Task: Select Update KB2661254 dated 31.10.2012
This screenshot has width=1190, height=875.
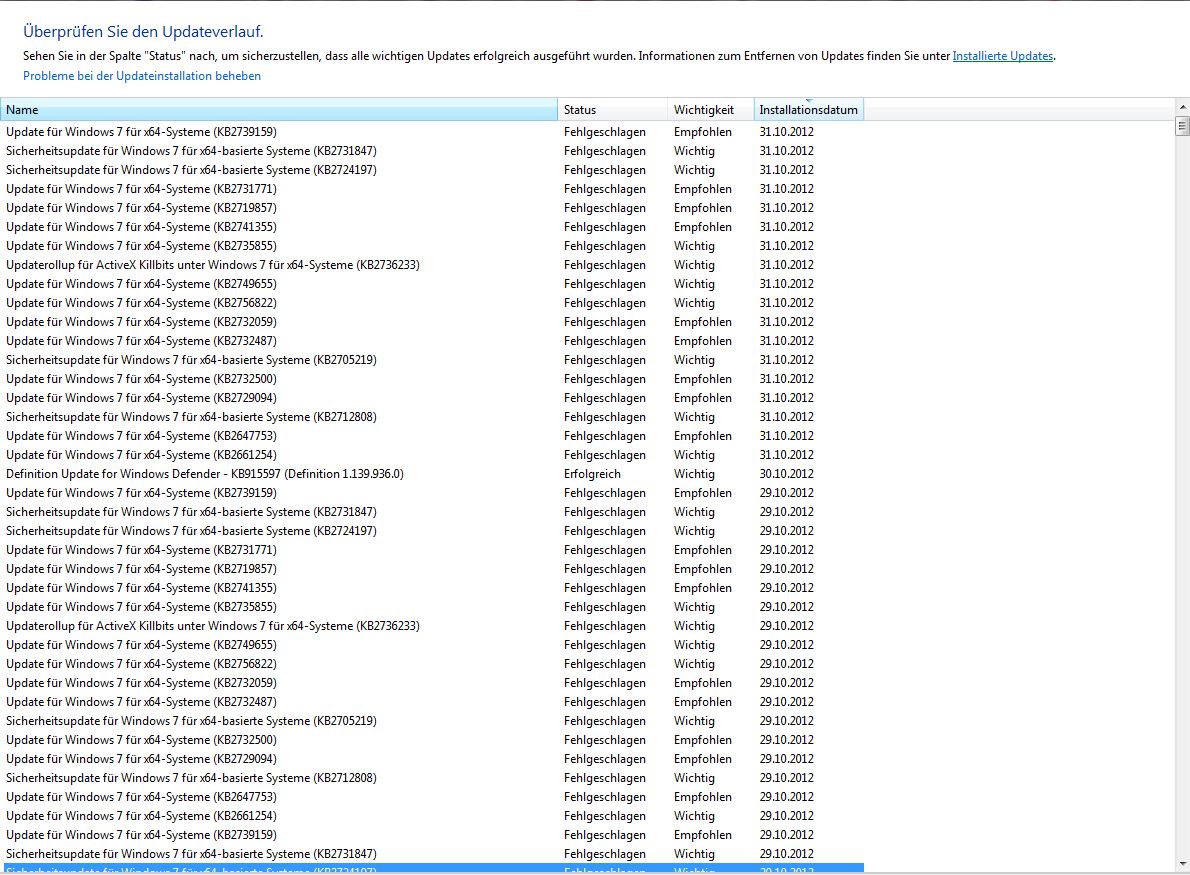Action: click(x=432, y=455)
